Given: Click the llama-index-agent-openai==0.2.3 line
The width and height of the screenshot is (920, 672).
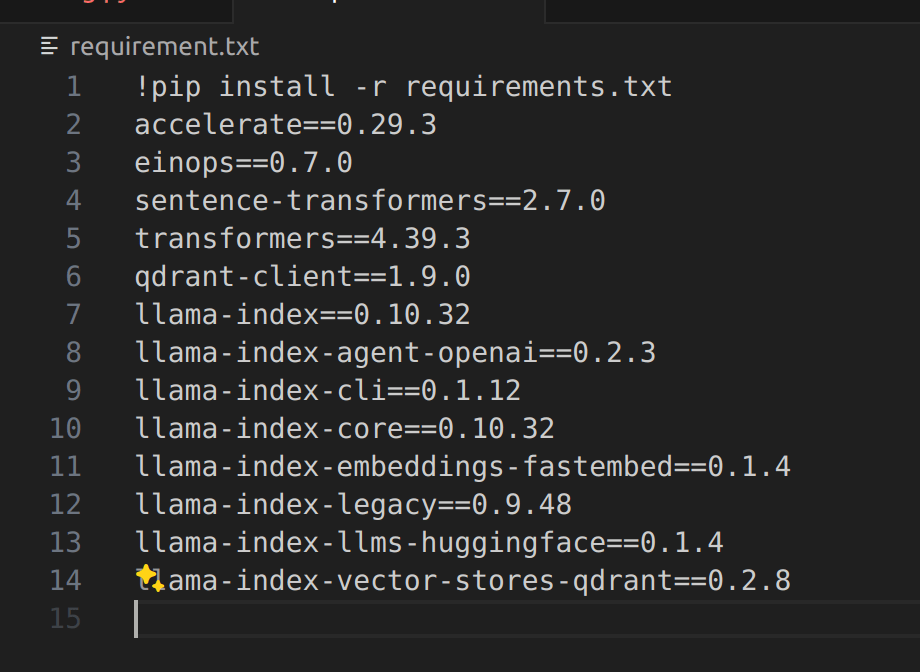Looking at the screenshot, I should [x=395, y=353].
